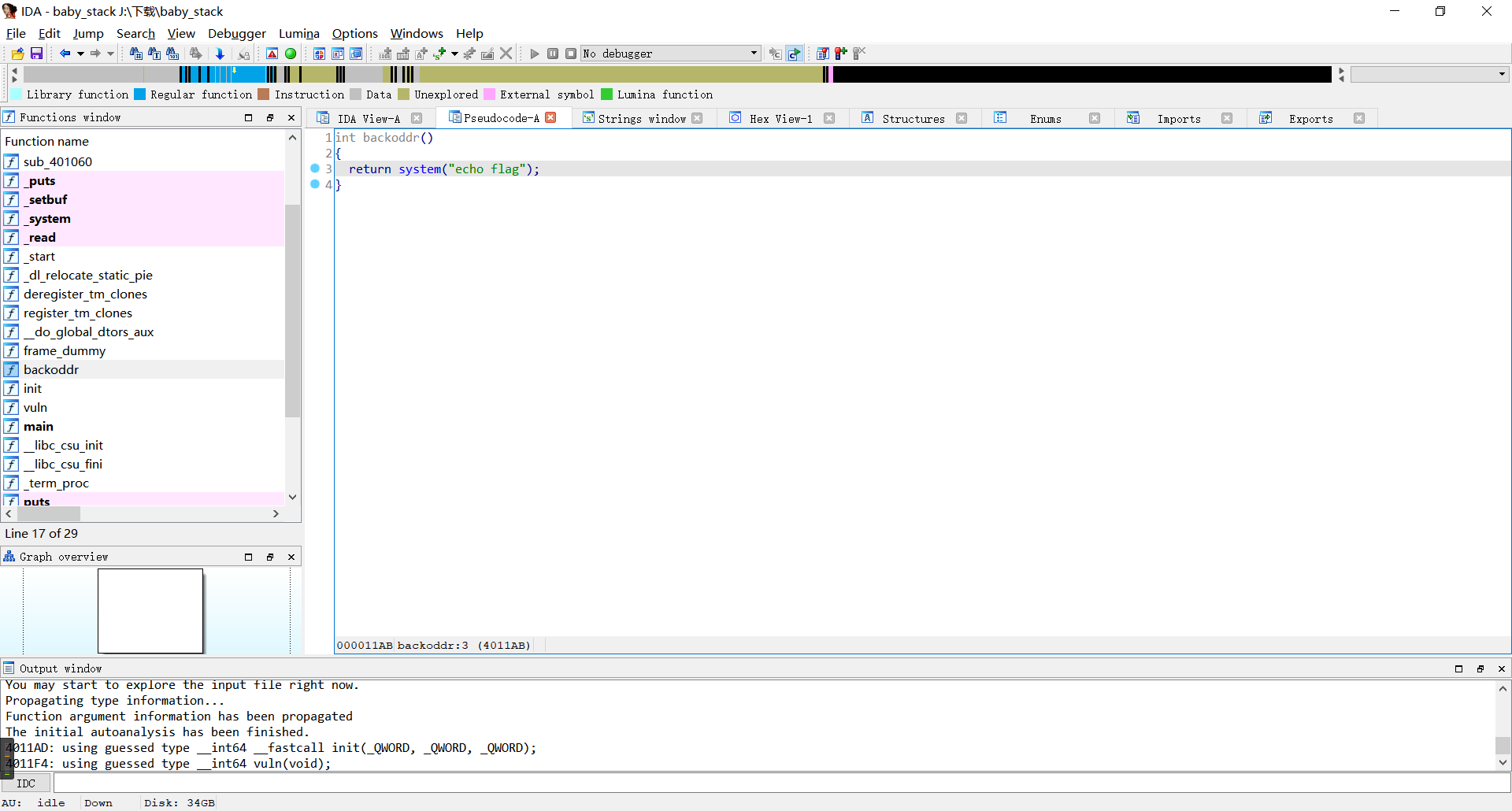The width and height of the screenshot is (1512, 811).
Task: Select the main function in list
Action: click(x=39, y=426)
